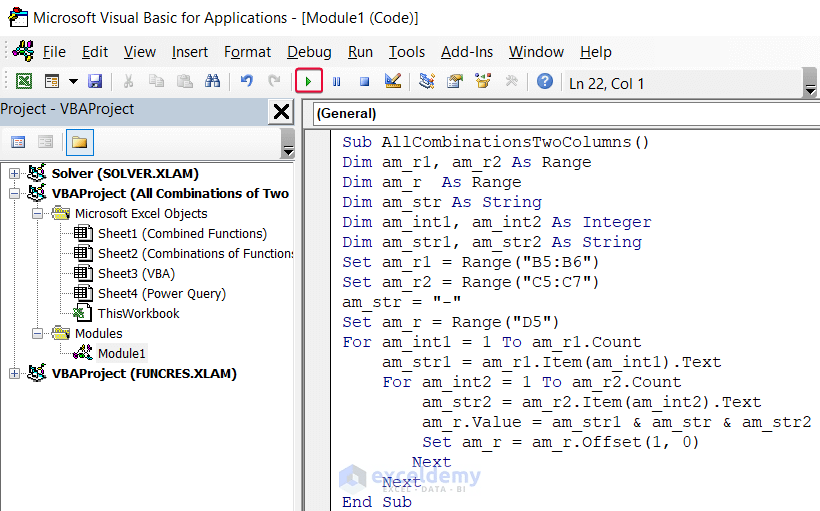Select Sheet2 (Combinations of Functions)

[x=195, y=254]
